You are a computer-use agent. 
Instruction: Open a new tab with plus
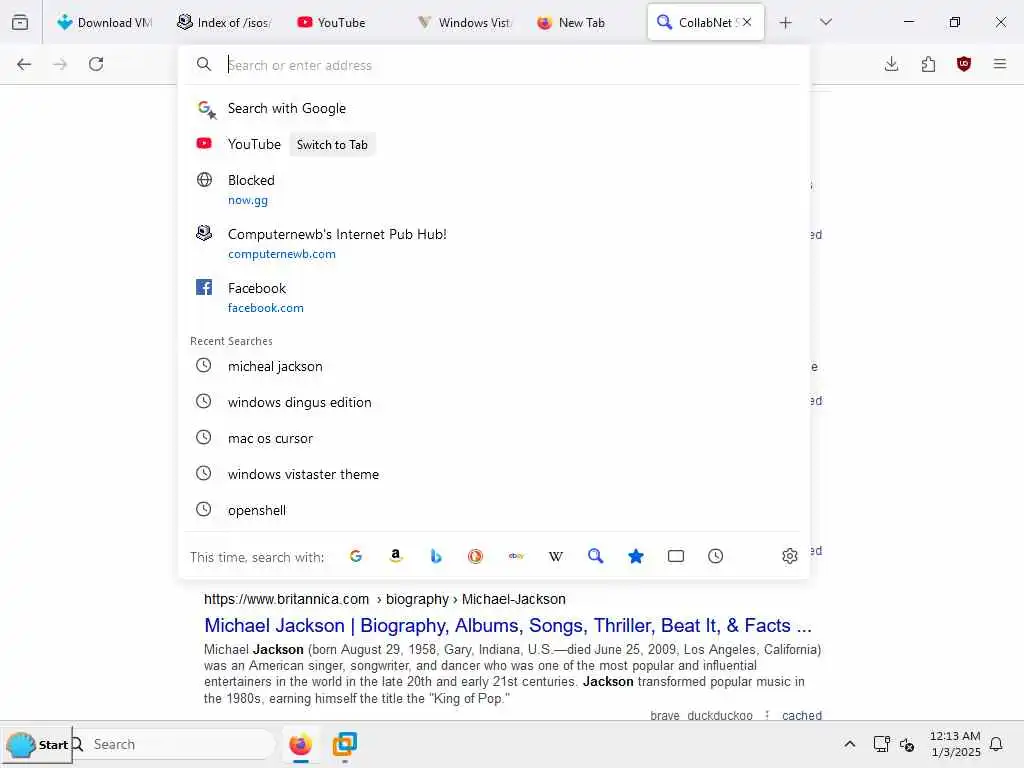(786, 22)
